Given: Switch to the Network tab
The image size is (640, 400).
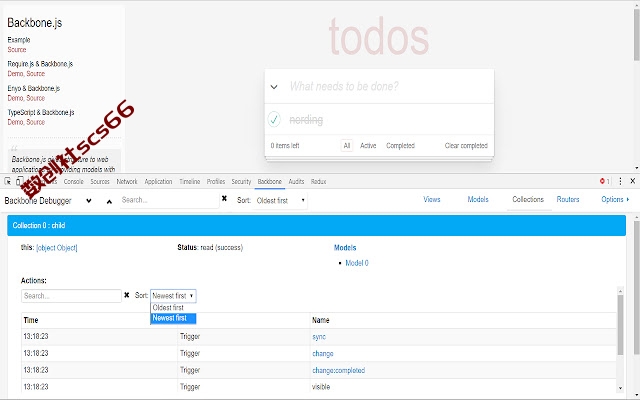Looking at the screenshot, I should coord(127,182).
